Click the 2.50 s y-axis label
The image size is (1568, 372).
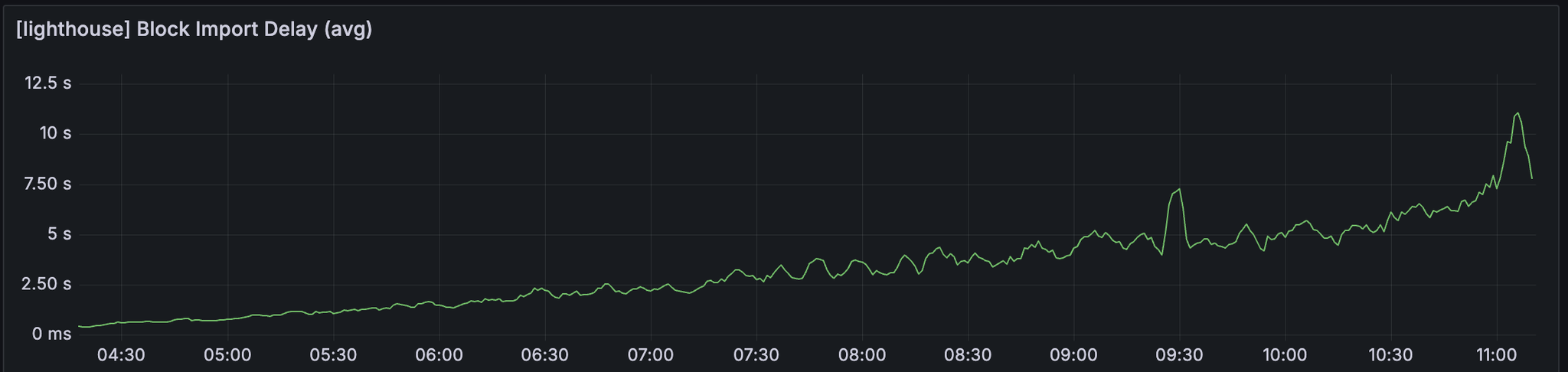47,284
